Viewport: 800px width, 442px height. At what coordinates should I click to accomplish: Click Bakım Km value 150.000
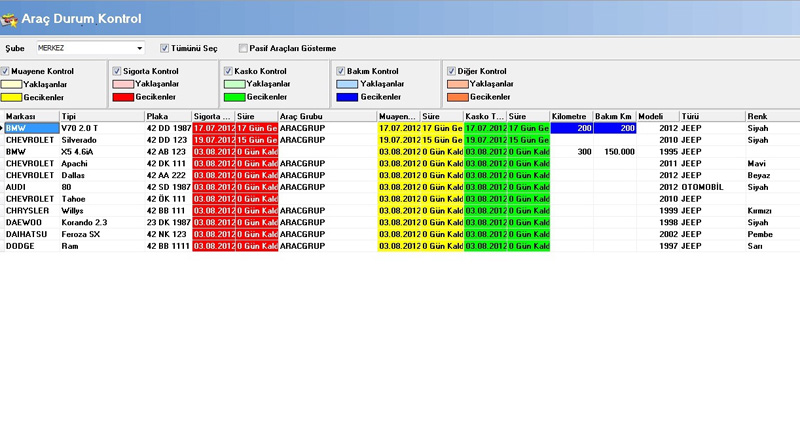point(615,152)
